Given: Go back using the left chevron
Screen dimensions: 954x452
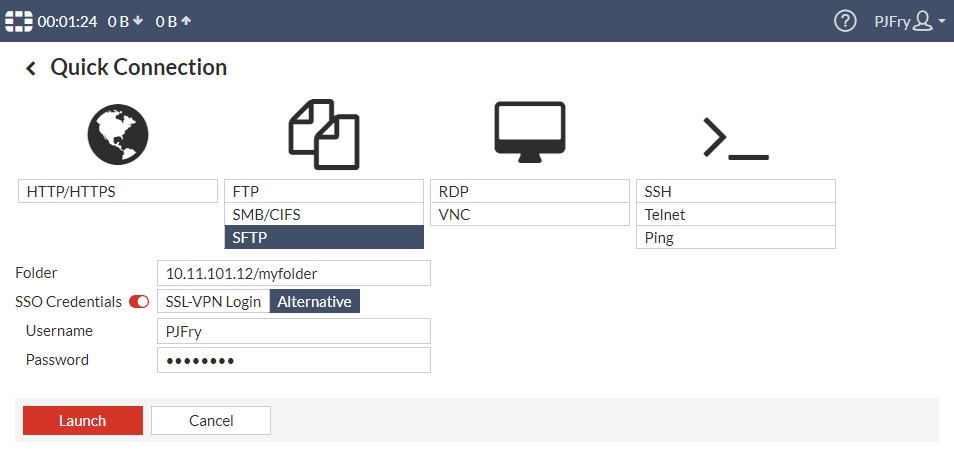Looking at the screenshot, I should click(x=31, y=68).
